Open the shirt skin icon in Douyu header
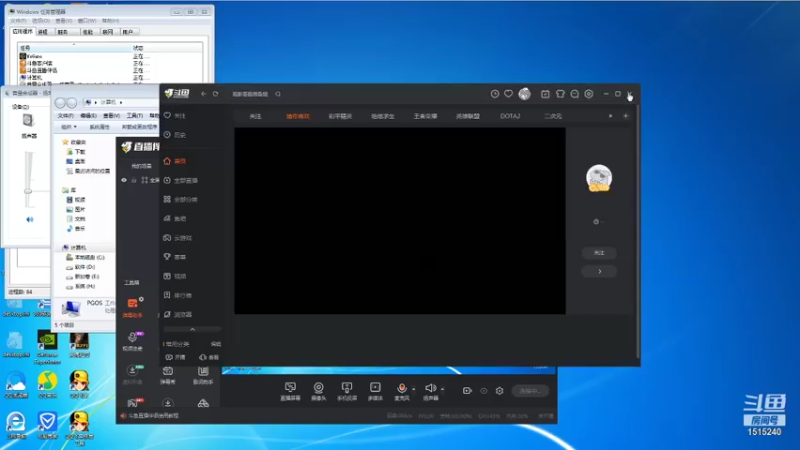The width and height of the screenshot is (800, 450). (560, 94)
